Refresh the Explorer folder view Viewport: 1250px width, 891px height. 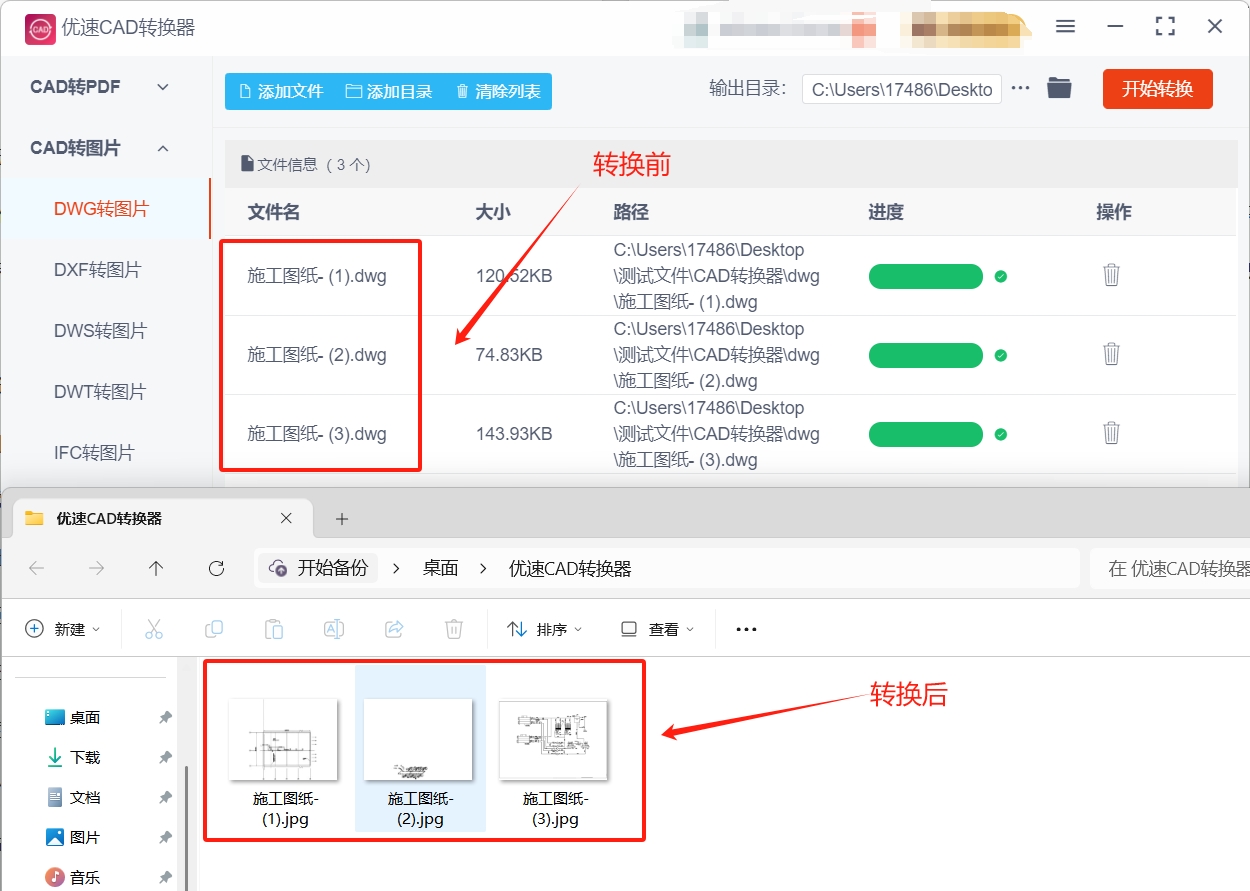pos(216,568)
